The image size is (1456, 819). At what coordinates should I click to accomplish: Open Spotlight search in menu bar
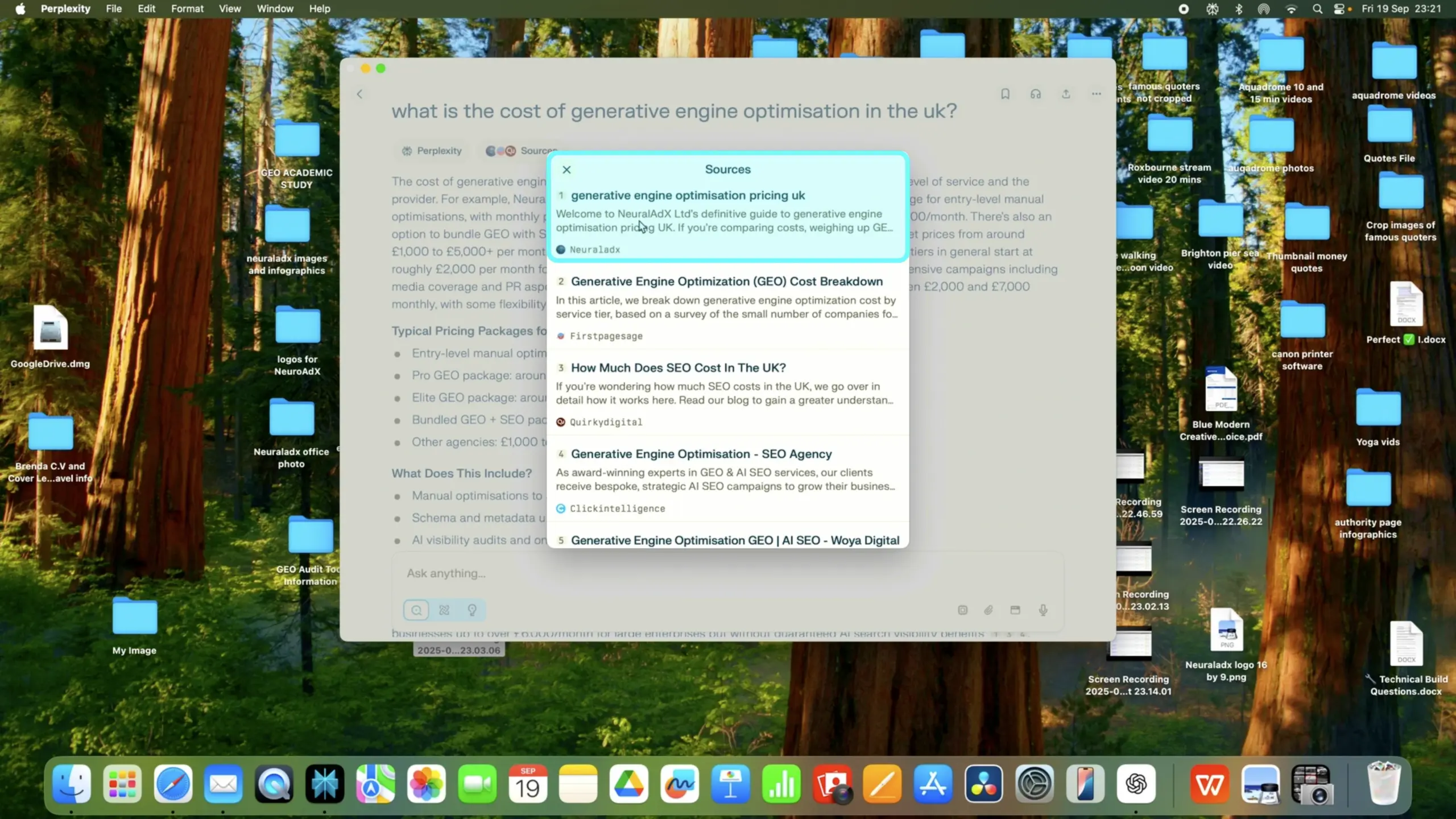(x=1317, y=9)
